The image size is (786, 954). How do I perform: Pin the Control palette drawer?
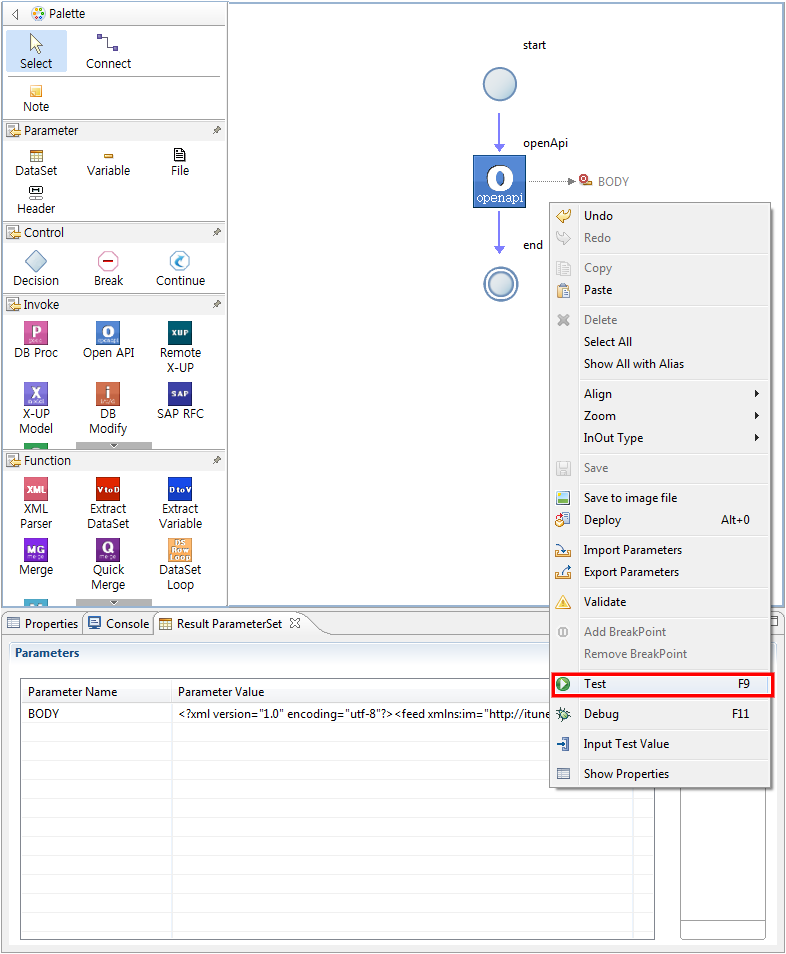(x=217, y=232)
